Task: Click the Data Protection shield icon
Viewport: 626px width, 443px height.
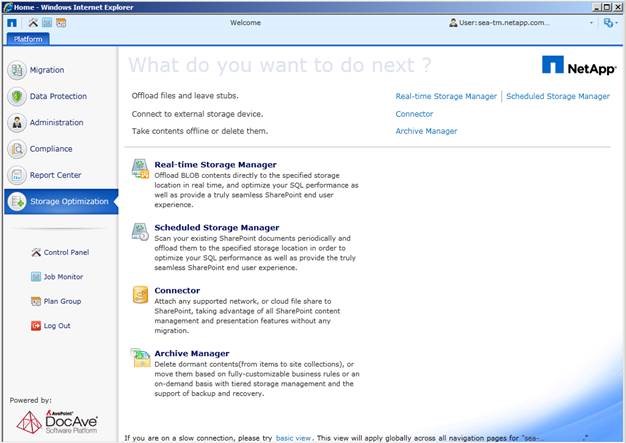Action: click(17, 96)
